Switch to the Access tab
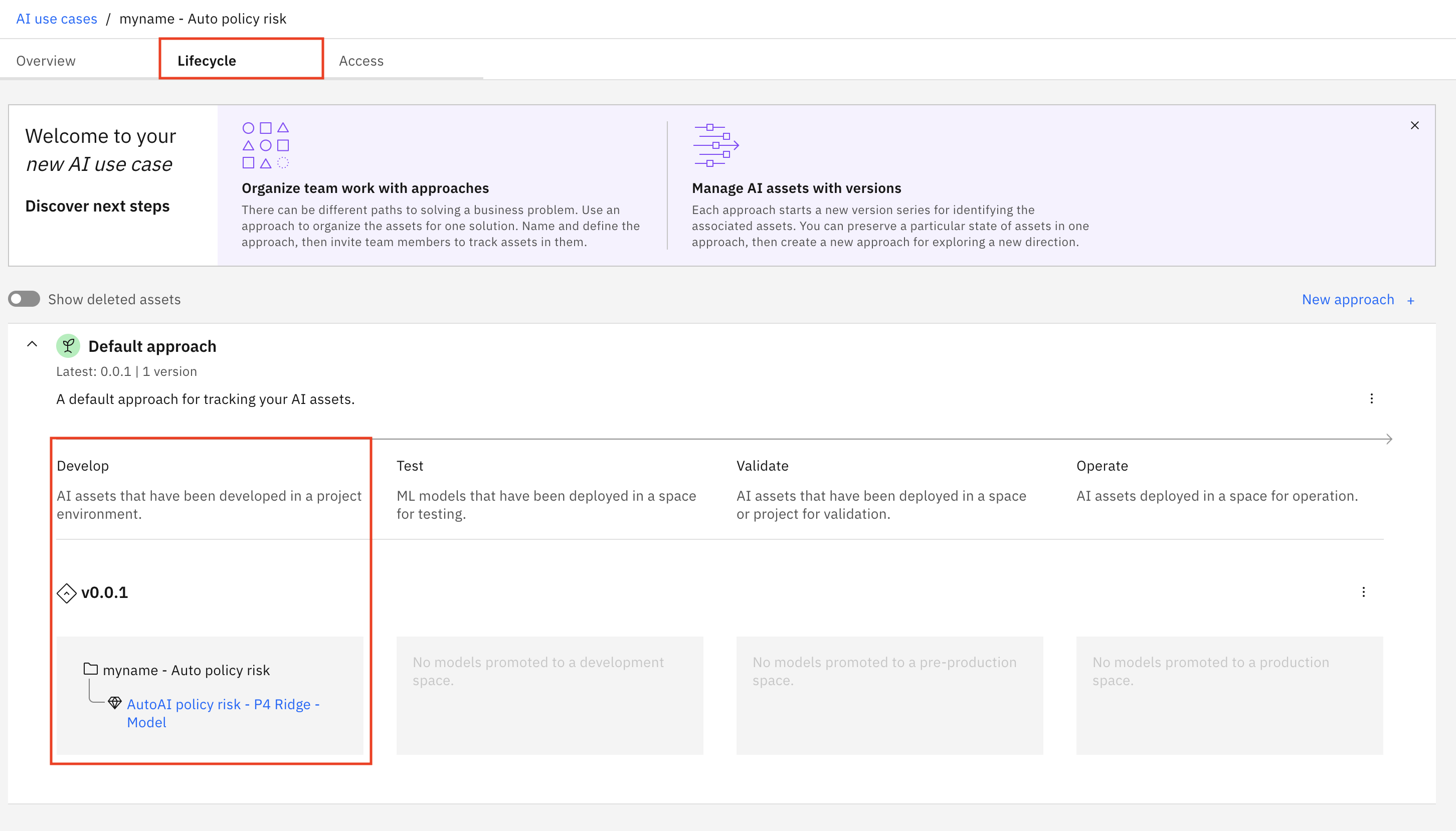Image resolution: width=1456 pixels, height=831 pixels. pyautogui.click(x=360, y=61)
